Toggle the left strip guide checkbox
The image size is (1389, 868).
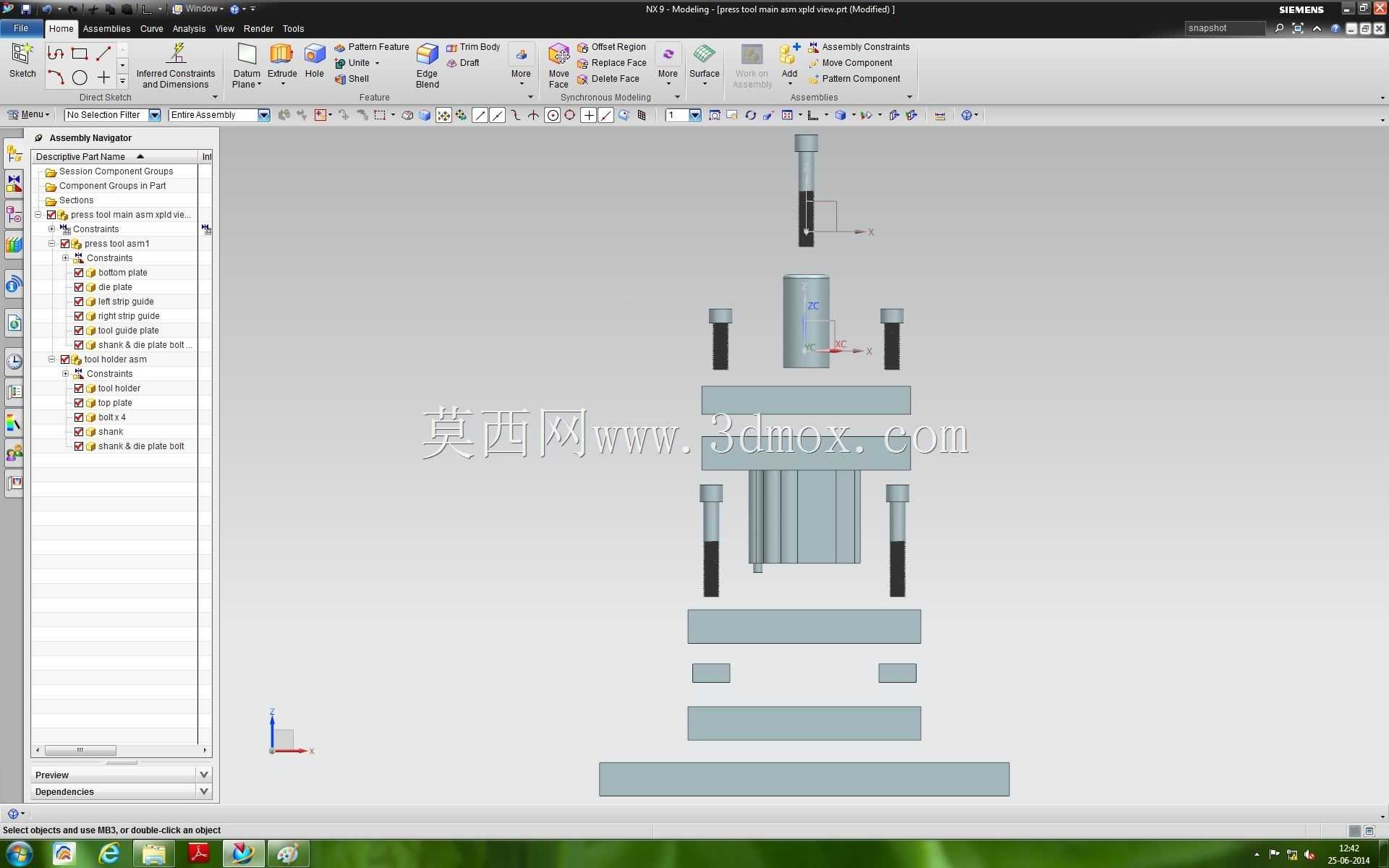pyautogui.click(x=79, y=302)
